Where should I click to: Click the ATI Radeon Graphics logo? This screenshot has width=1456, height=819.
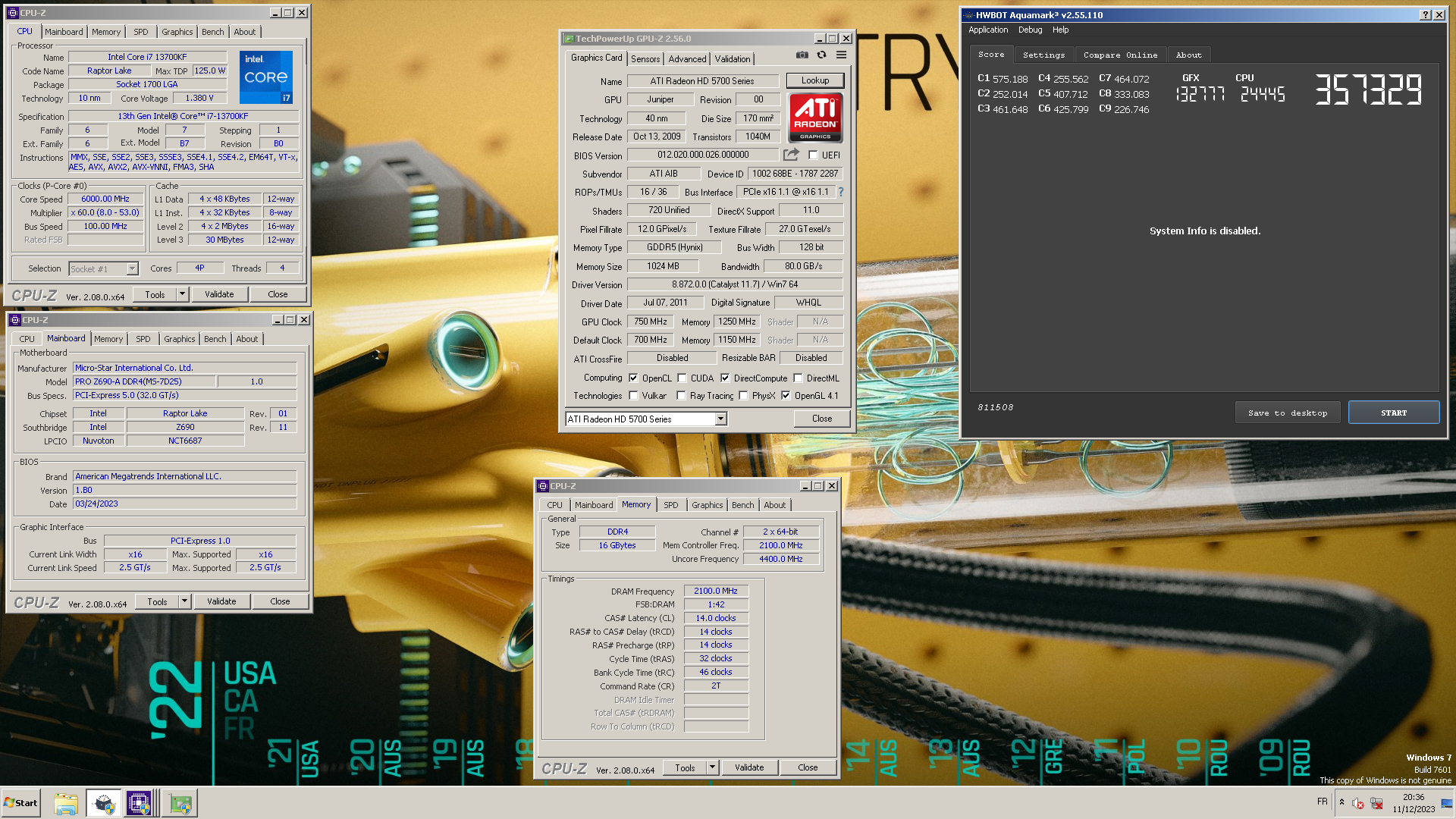pyautogui.click(x=815, y=118)
